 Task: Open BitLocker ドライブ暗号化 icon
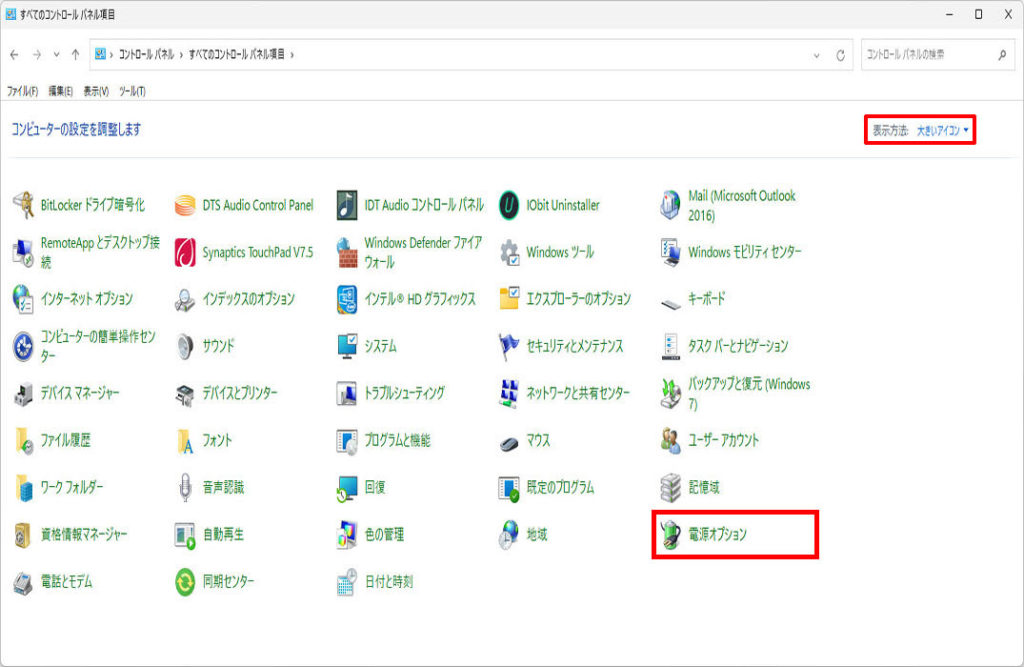24,205
